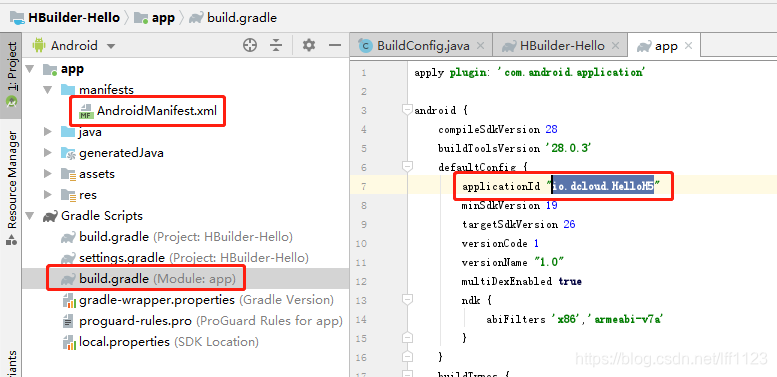The image size is (777, 377).
Task: Close the app editor tab
Action: [x=688, y=46]
